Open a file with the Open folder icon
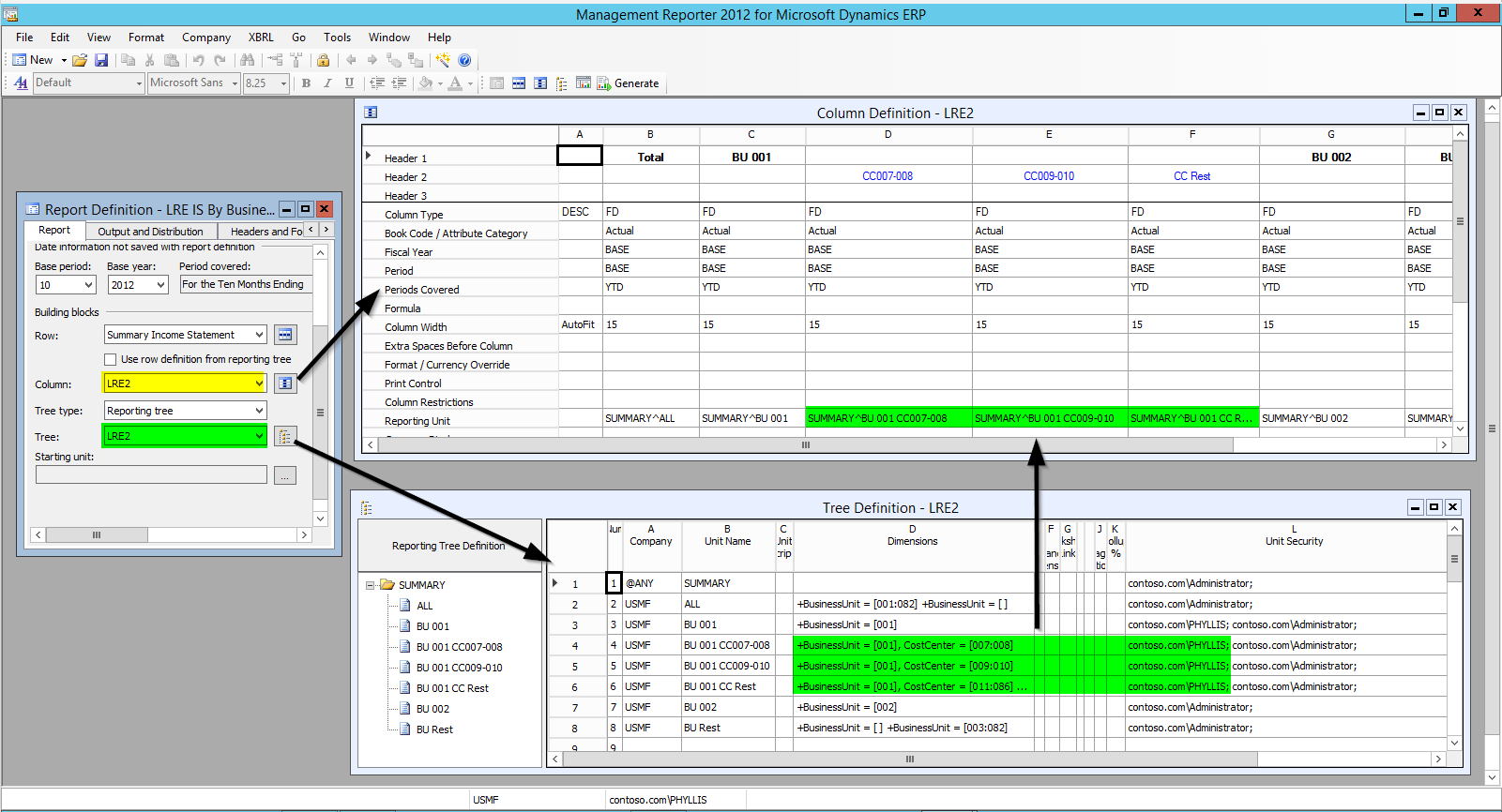The image size is (1502, 812). pyautogui.click(x=80, y=60)
